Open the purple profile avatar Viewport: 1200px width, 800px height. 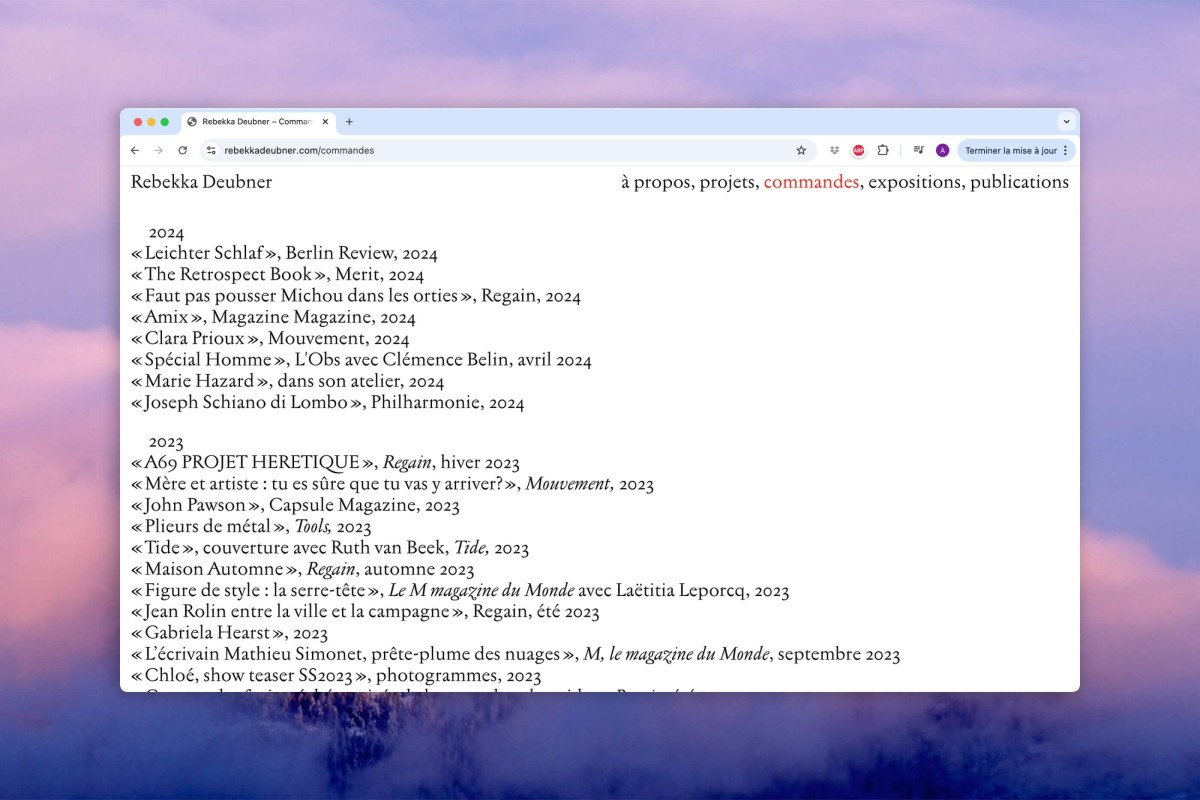point(942,150)
